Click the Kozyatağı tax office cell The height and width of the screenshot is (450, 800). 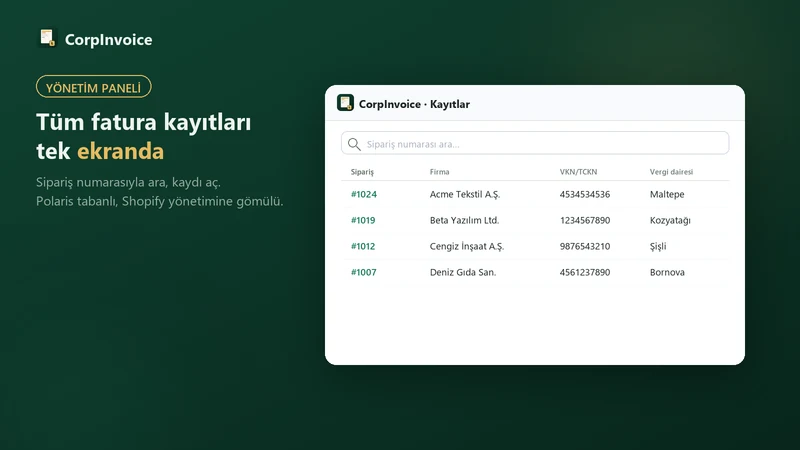[670, 220]
